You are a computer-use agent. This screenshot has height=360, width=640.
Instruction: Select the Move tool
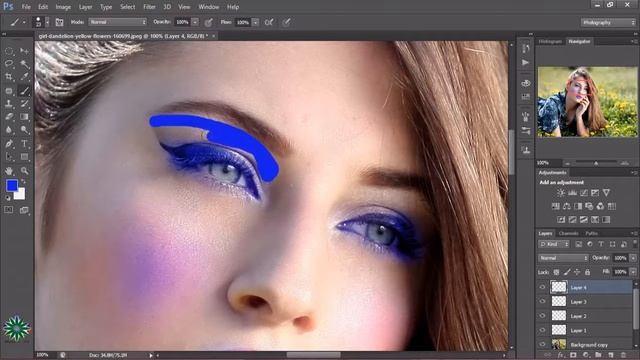[x=24, y=51]
